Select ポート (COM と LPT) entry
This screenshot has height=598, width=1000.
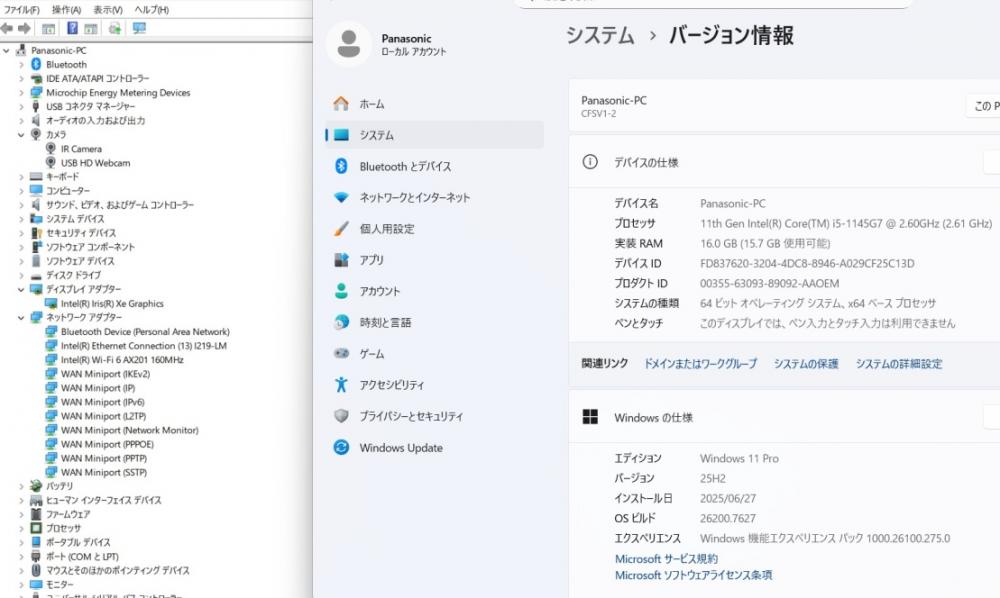(x=82, y=556)
